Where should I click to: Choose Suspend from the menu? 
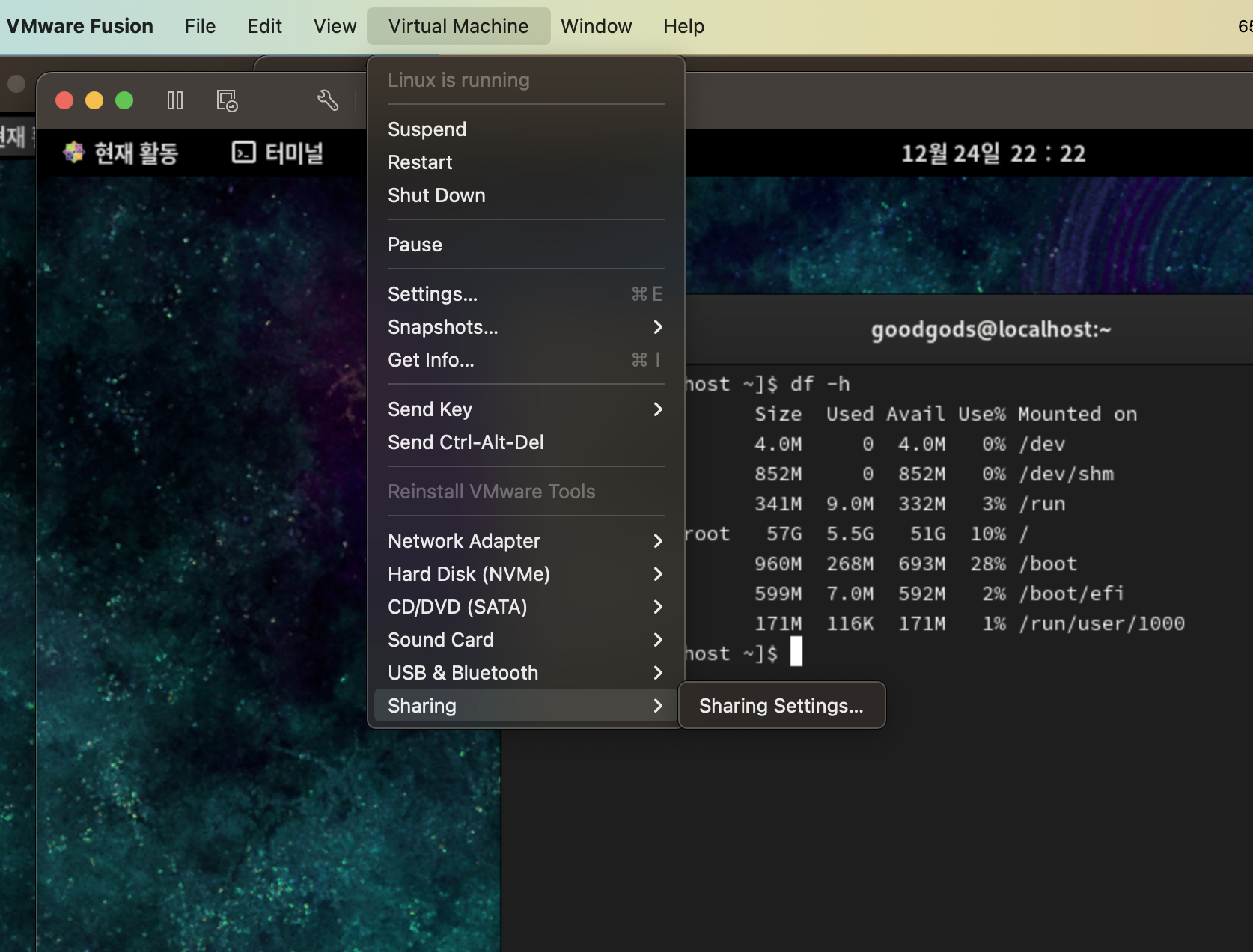(526, 129)
